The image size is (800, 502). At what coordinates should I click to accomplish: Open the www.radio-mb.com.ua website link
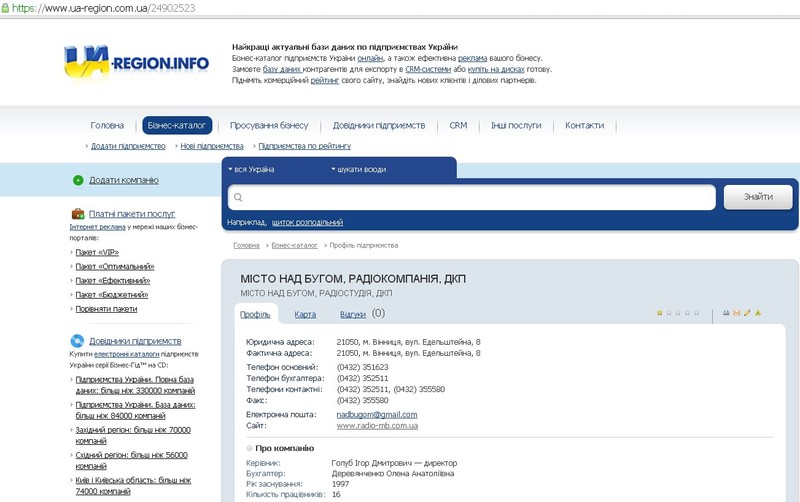coord(377,426)
